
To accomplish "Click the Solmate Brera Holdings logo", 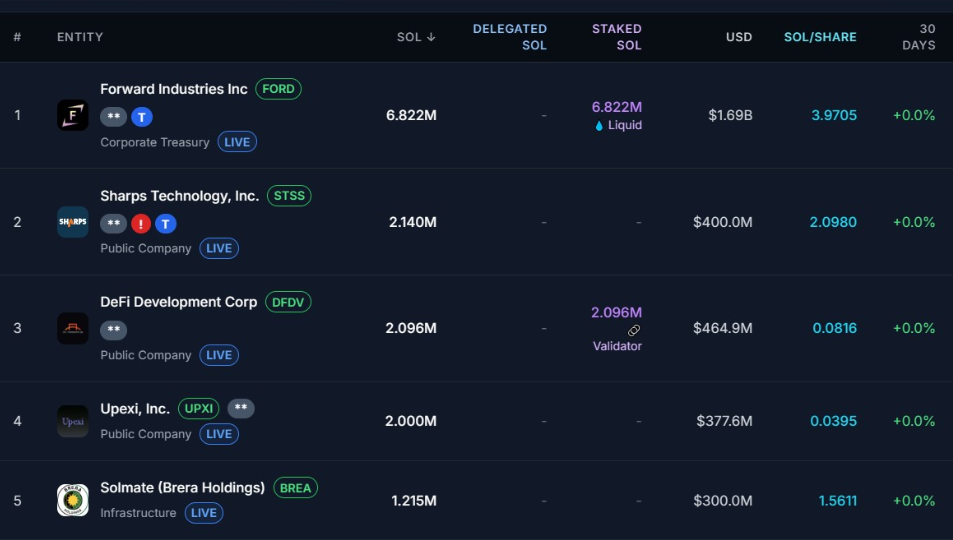I will 73,500.
